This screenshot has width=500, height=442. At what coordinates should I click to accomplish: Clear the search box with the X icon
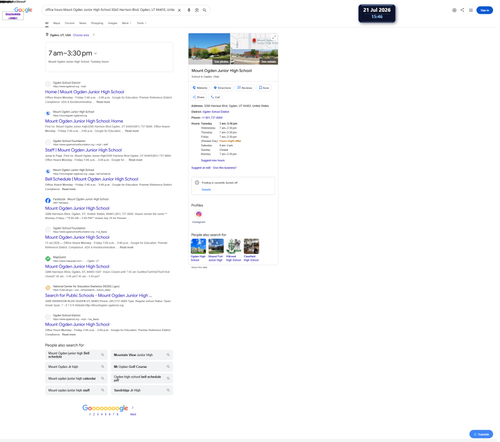179,10
